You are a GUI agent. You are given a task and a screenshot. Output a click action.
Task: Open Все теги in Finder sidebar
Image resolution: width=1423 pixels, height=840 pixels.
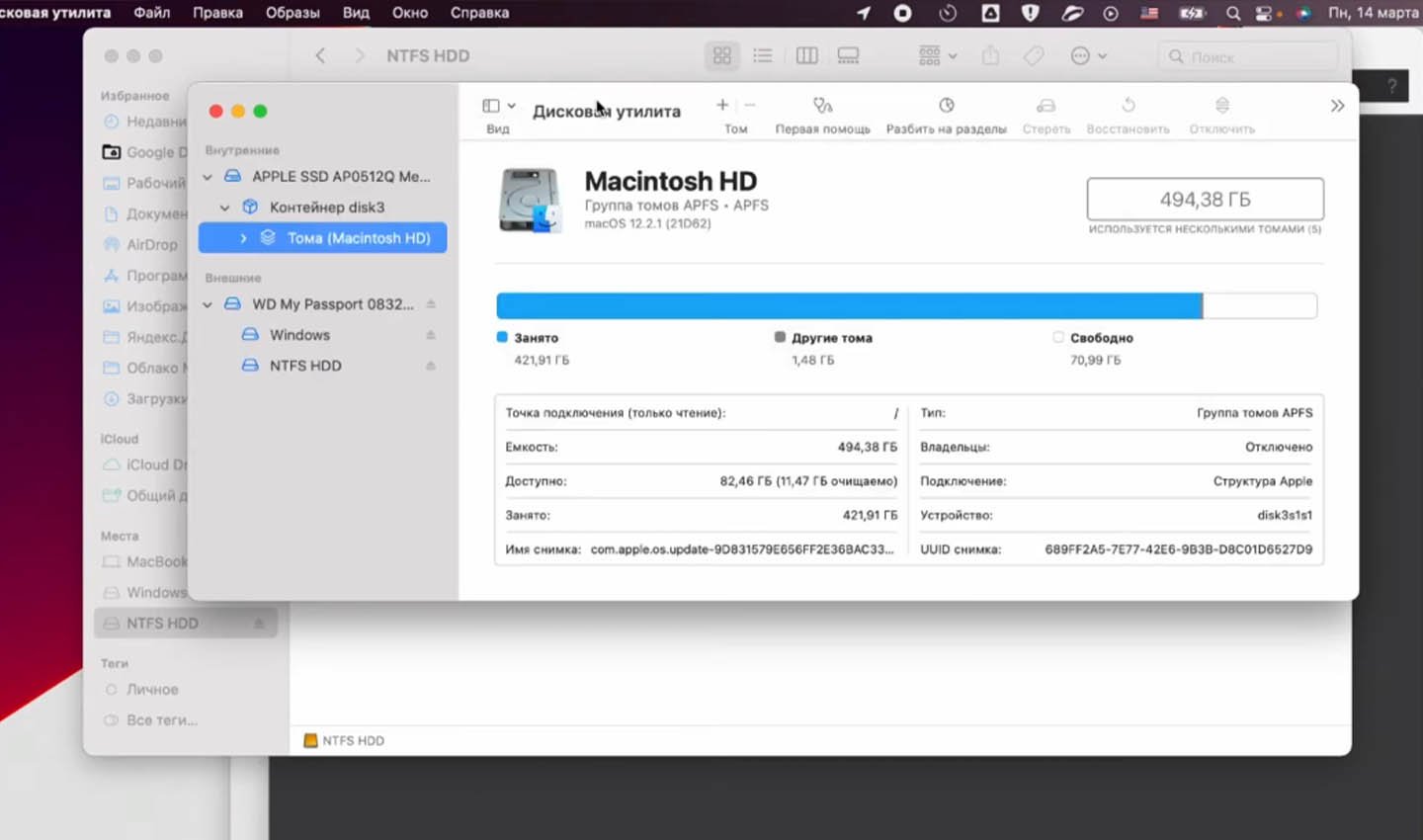click(x=151, y=720)
